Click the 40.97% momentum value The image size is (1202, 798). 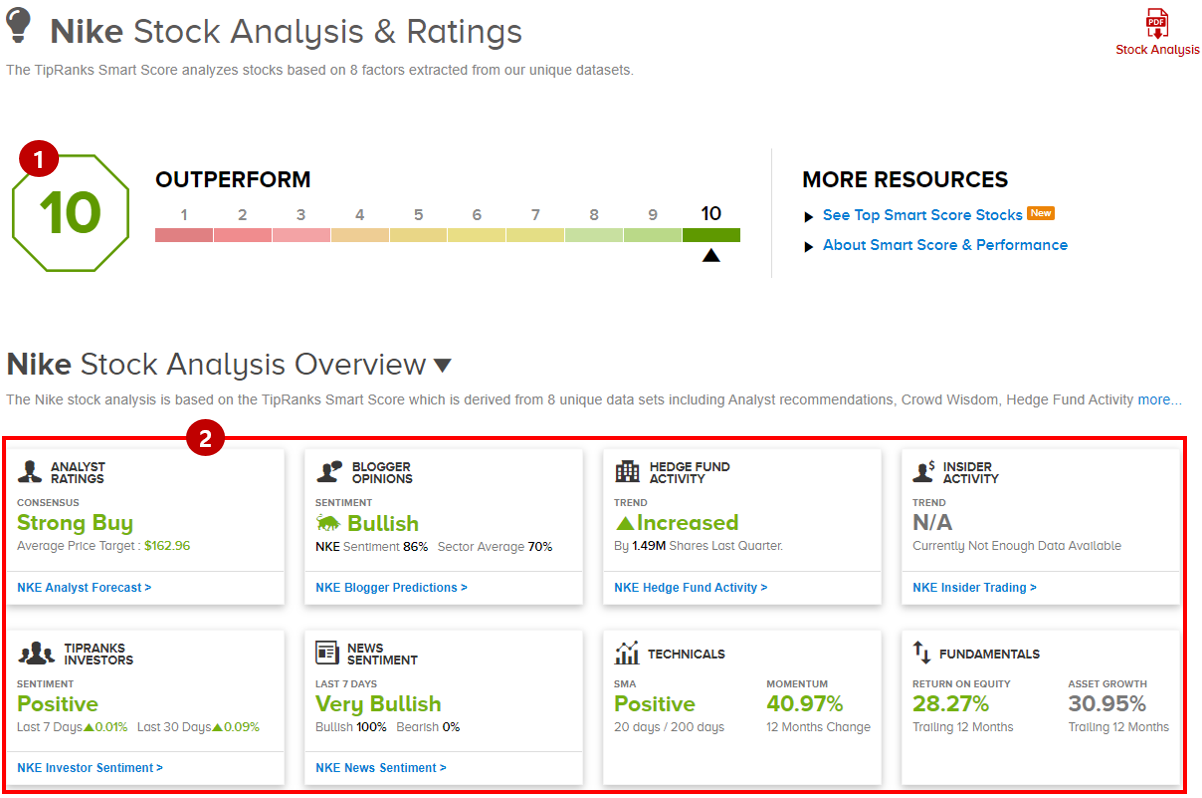tap(805, 704)
